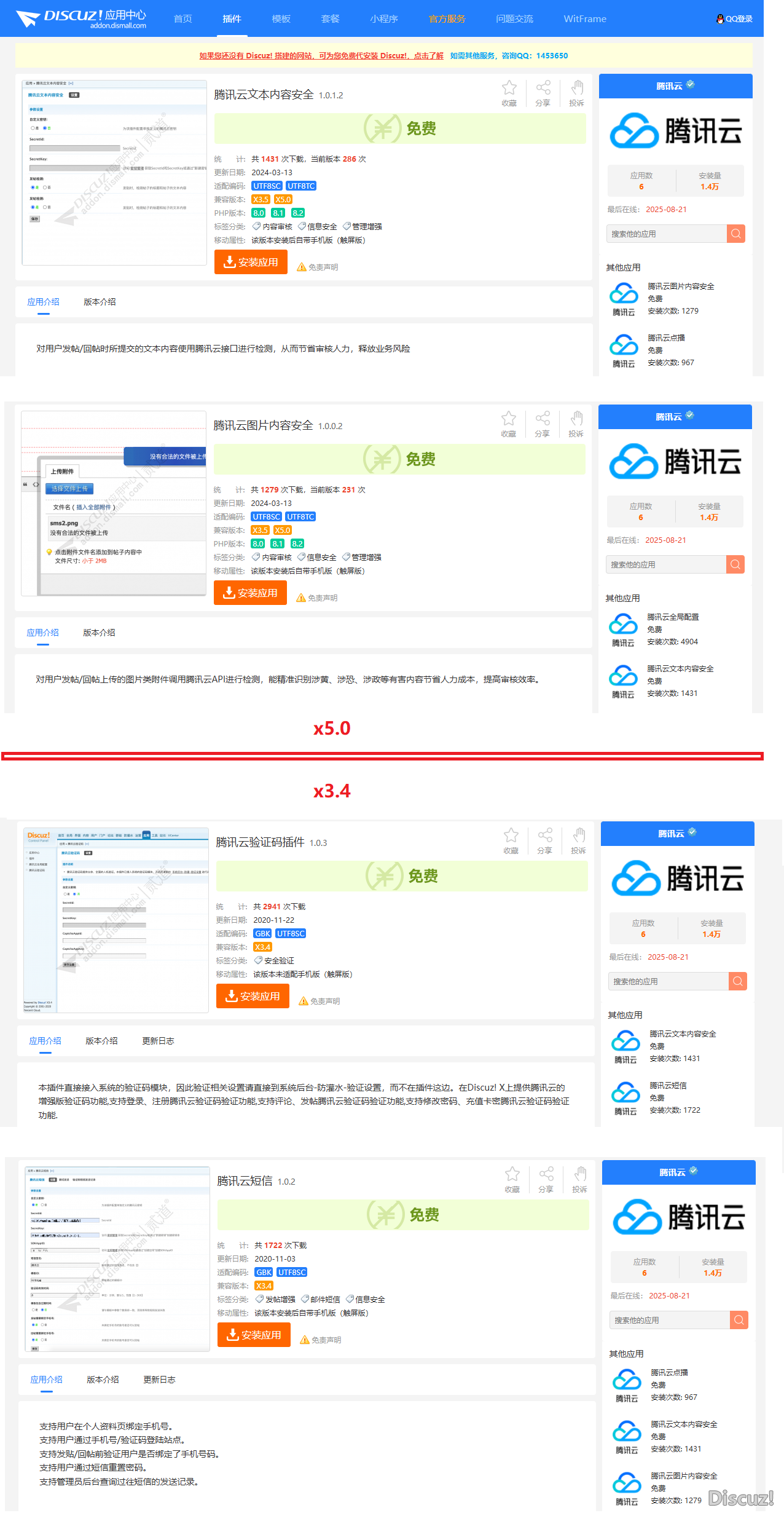784x1513 pixels.
Task: Click the 腾讯云 developer header in first sidebar
Action: pyautogui.click(x=676, y=86)
